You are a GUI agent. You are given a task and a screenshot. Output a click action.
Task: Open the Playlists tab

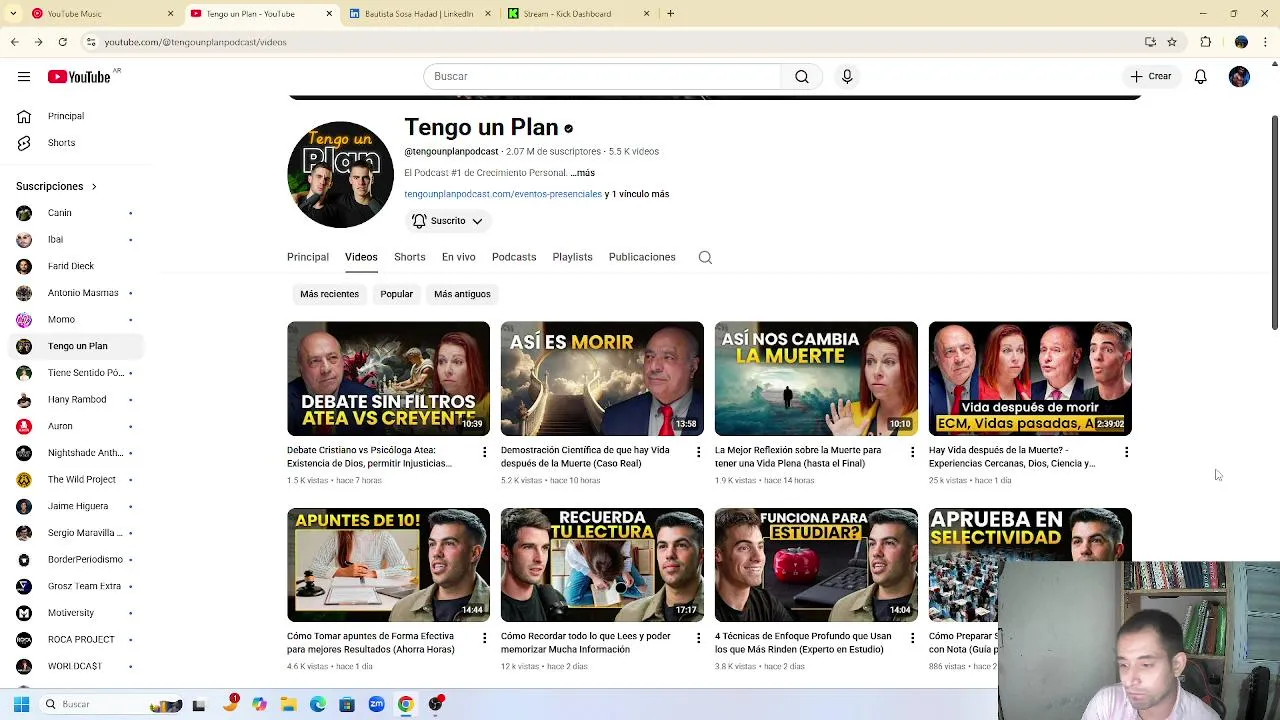(x=573, y=257)
